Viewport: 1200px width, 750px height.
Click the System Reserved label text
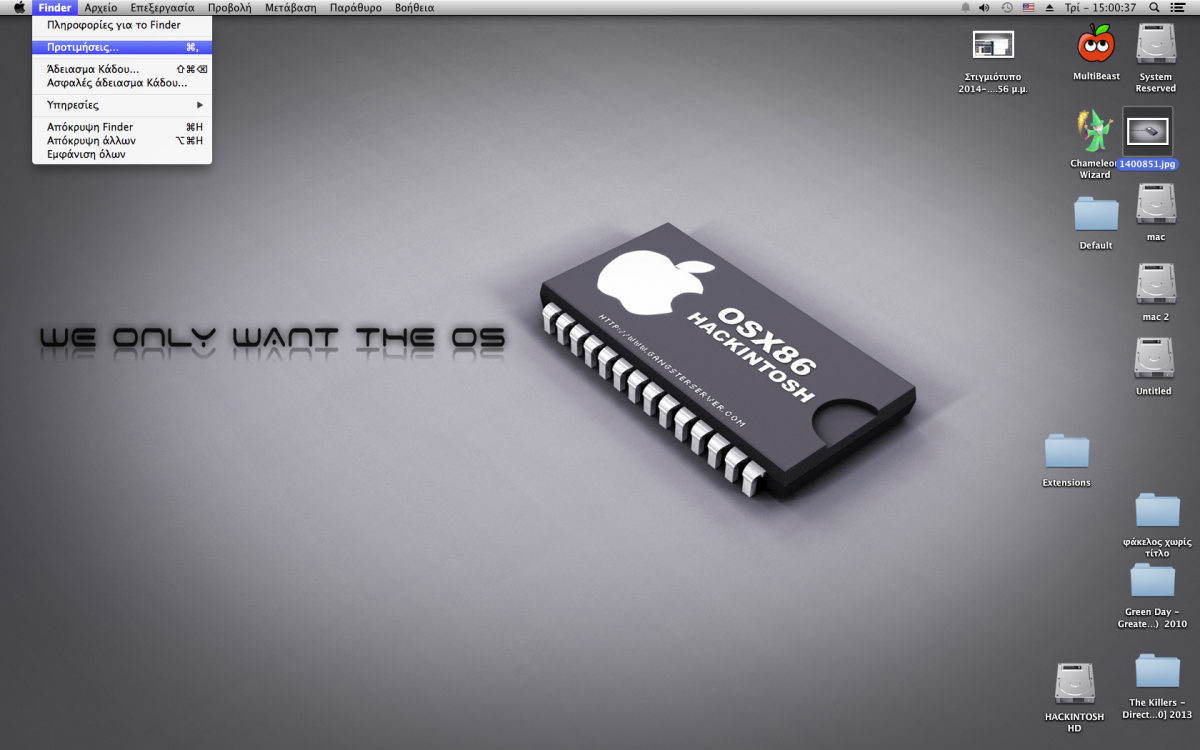coord(1155,82)
